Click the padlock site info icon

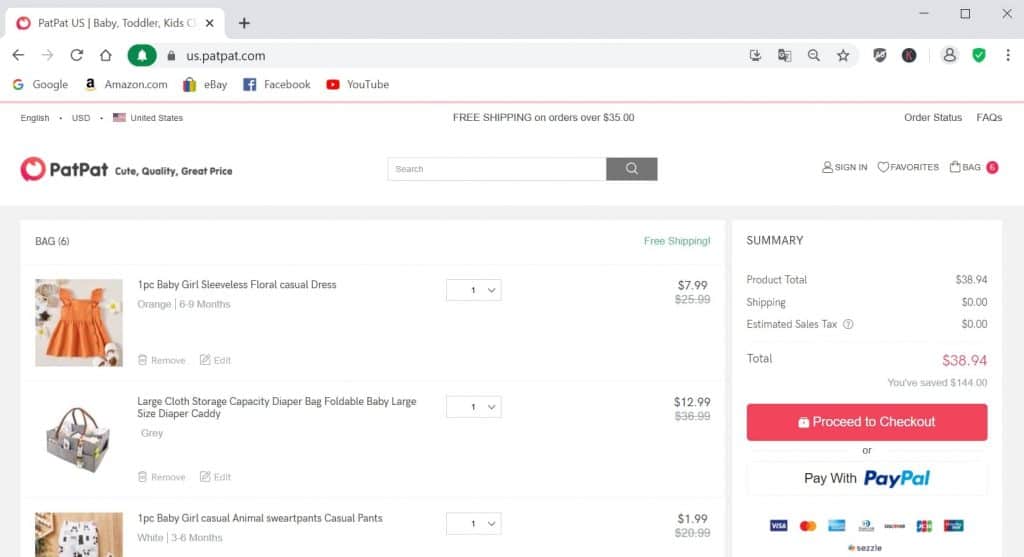point(171,56)
